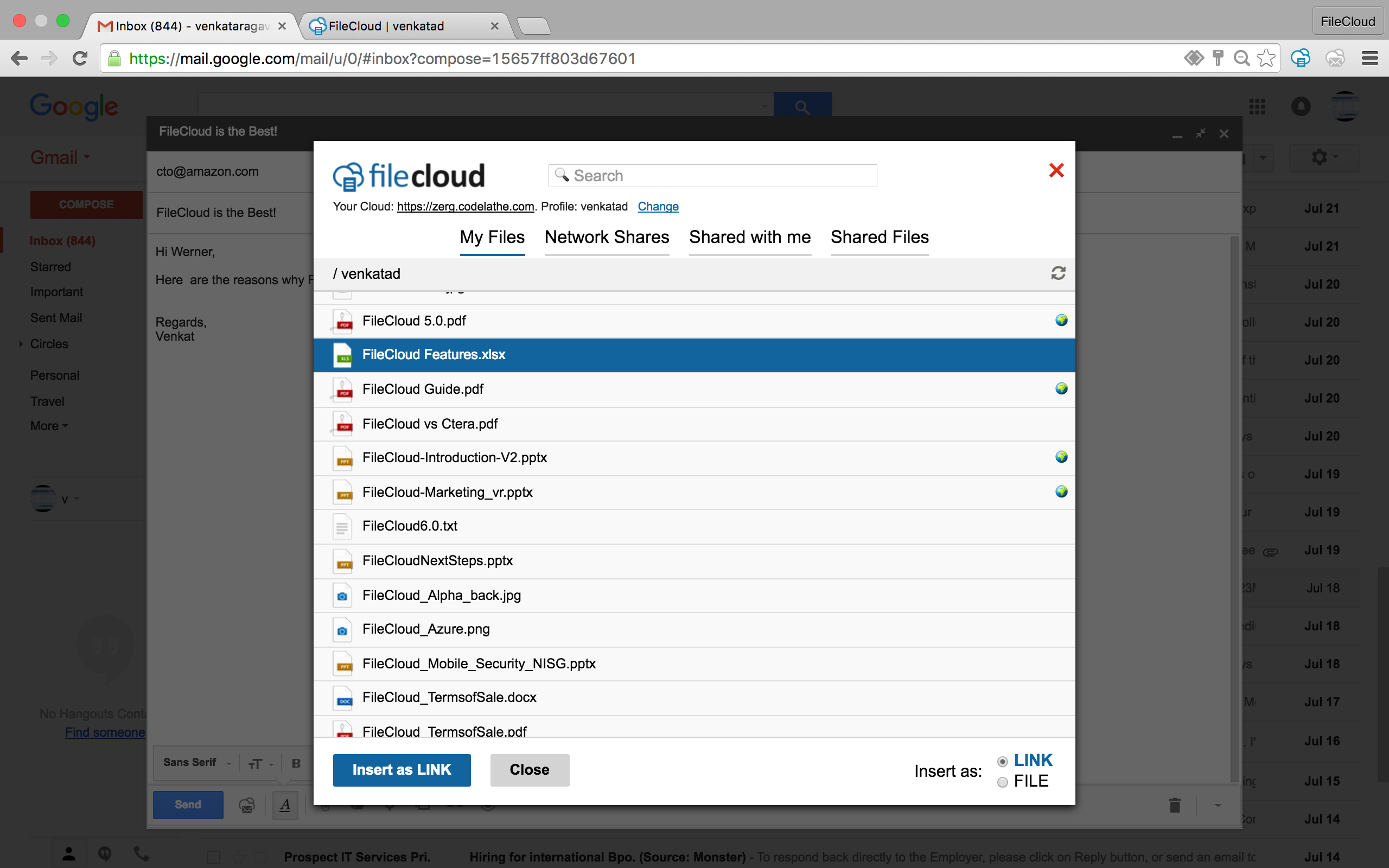
Task: Refresh the venkatad file listing
Action: 1059,273
